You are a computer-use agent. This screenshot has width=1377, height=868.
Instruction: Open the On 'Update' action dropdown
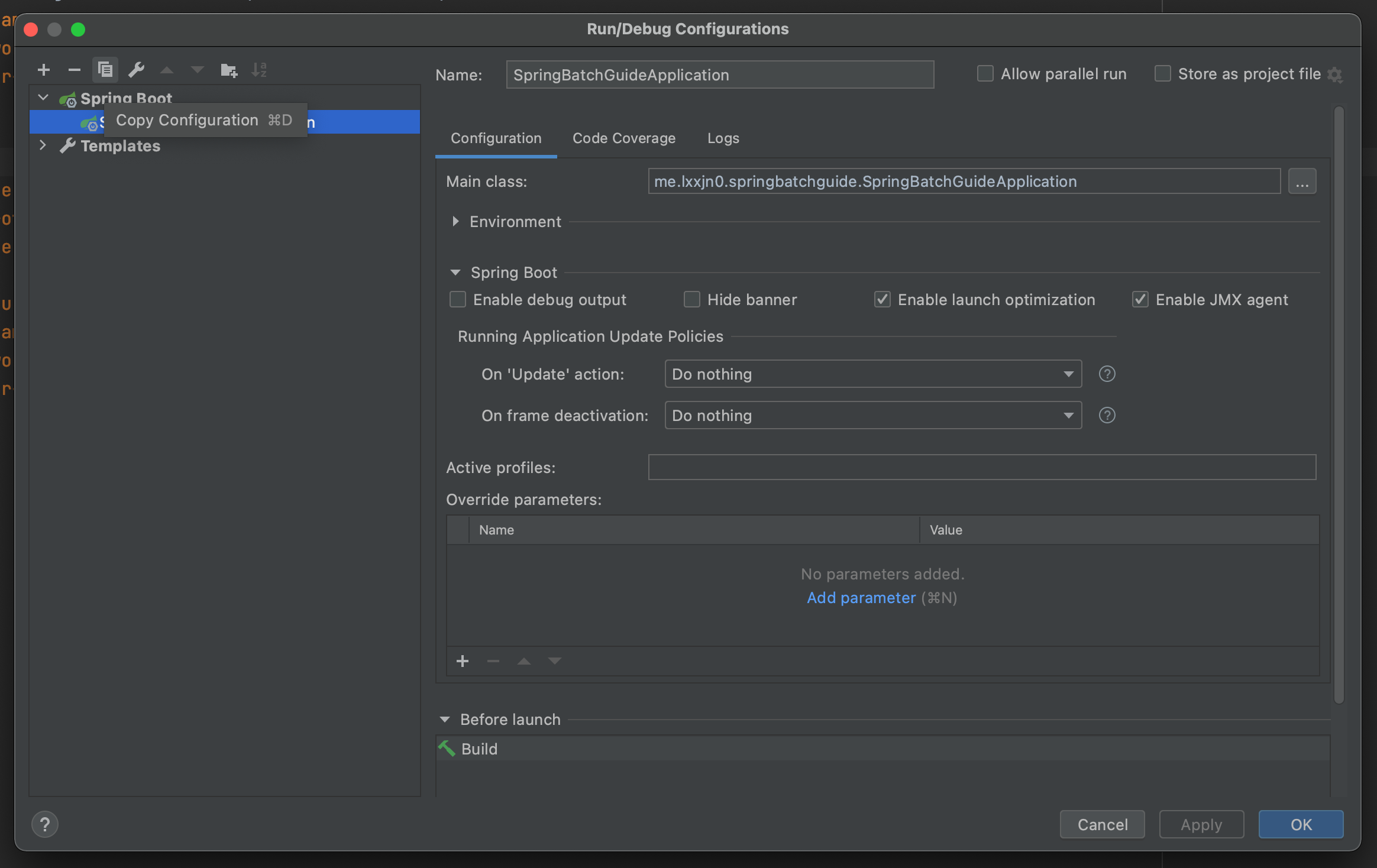[x=873, y=374]
